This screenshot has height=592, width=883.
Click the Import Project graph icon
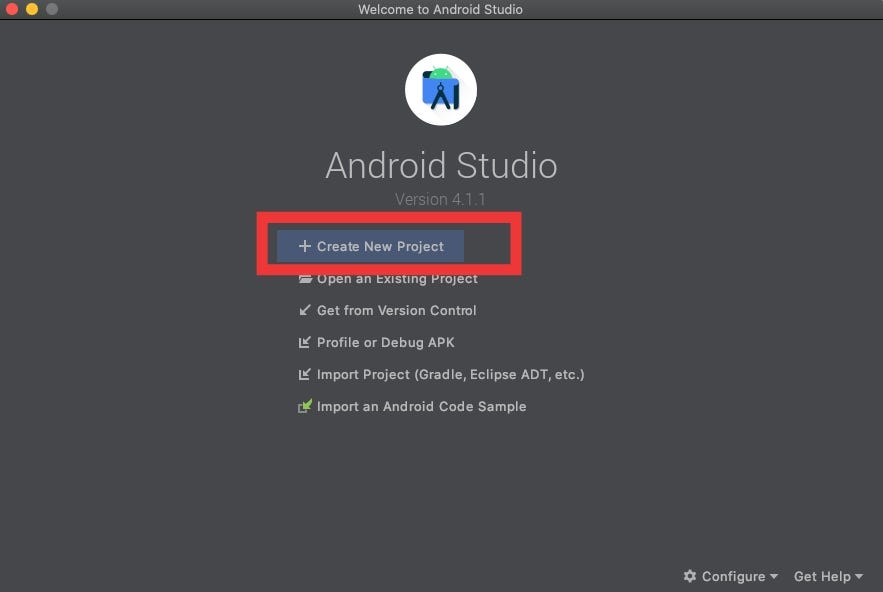click(x=305, y=374)
